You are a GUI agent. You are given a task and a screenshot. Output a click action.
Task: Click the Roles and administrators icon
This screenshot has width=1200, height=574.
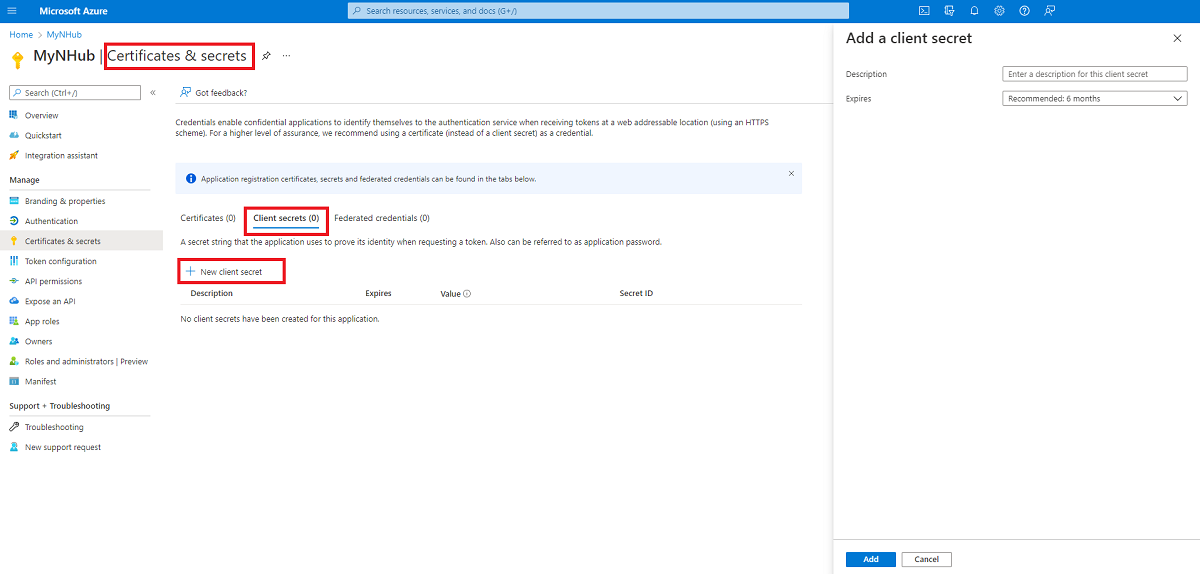(x=14, y=361)
